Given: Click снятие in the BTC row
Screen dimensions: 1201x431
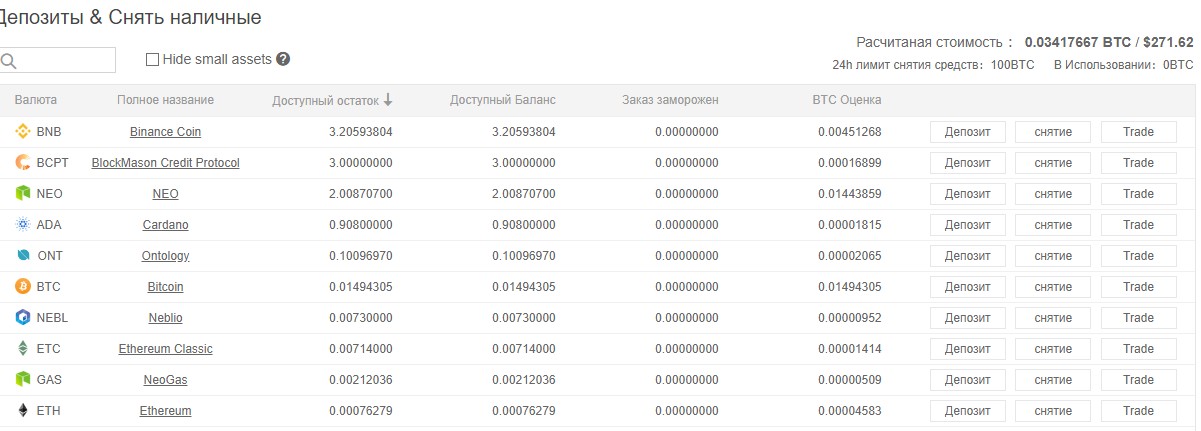Looking at the screenshot, I should tap(1053, 287).
